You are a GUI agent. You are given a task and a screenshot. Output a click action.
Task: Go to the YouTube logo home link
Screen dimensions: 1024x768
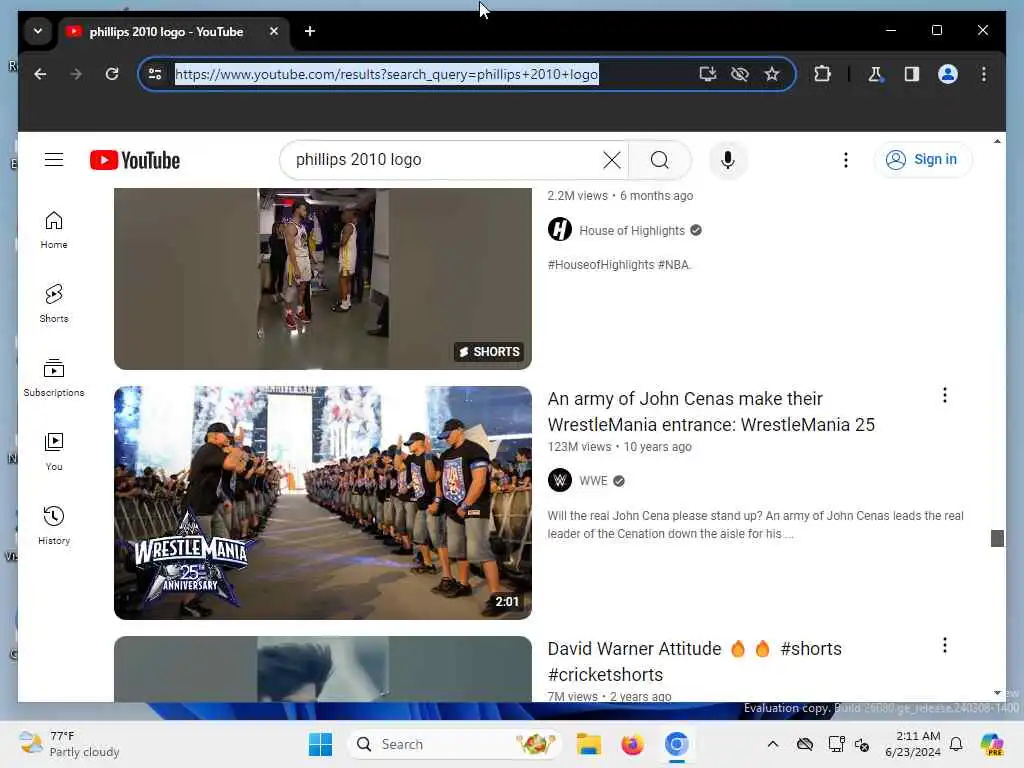tap(135, 160)
